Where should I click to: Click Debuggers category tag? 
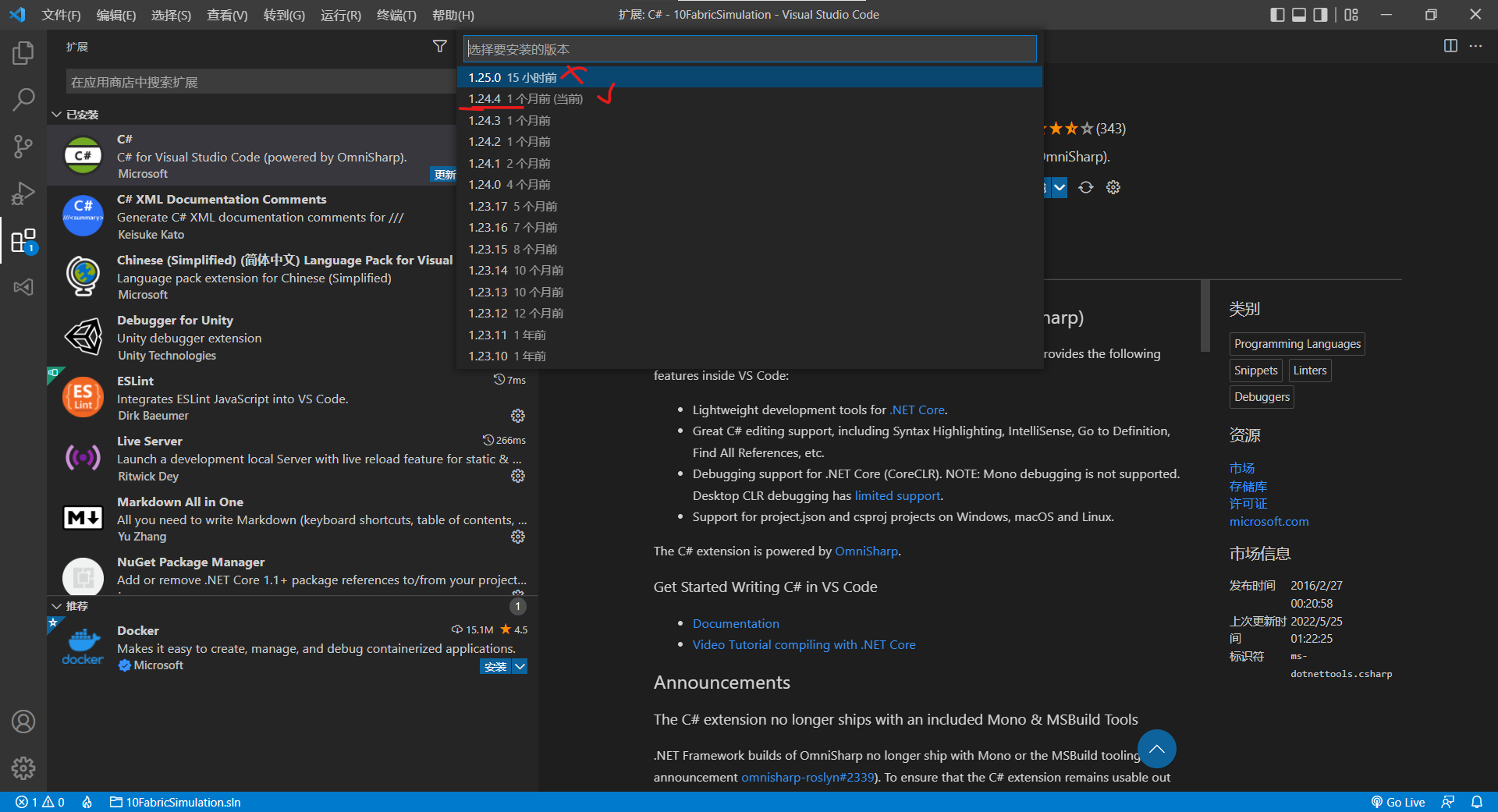tap(1262, 397)
